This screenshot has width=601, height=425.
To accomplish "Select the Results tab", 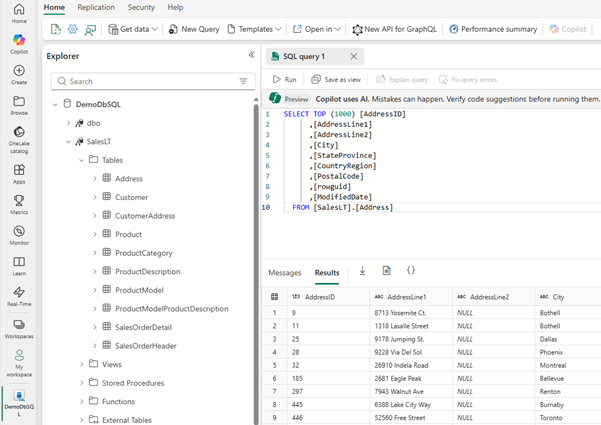I will tap(327, 273).
